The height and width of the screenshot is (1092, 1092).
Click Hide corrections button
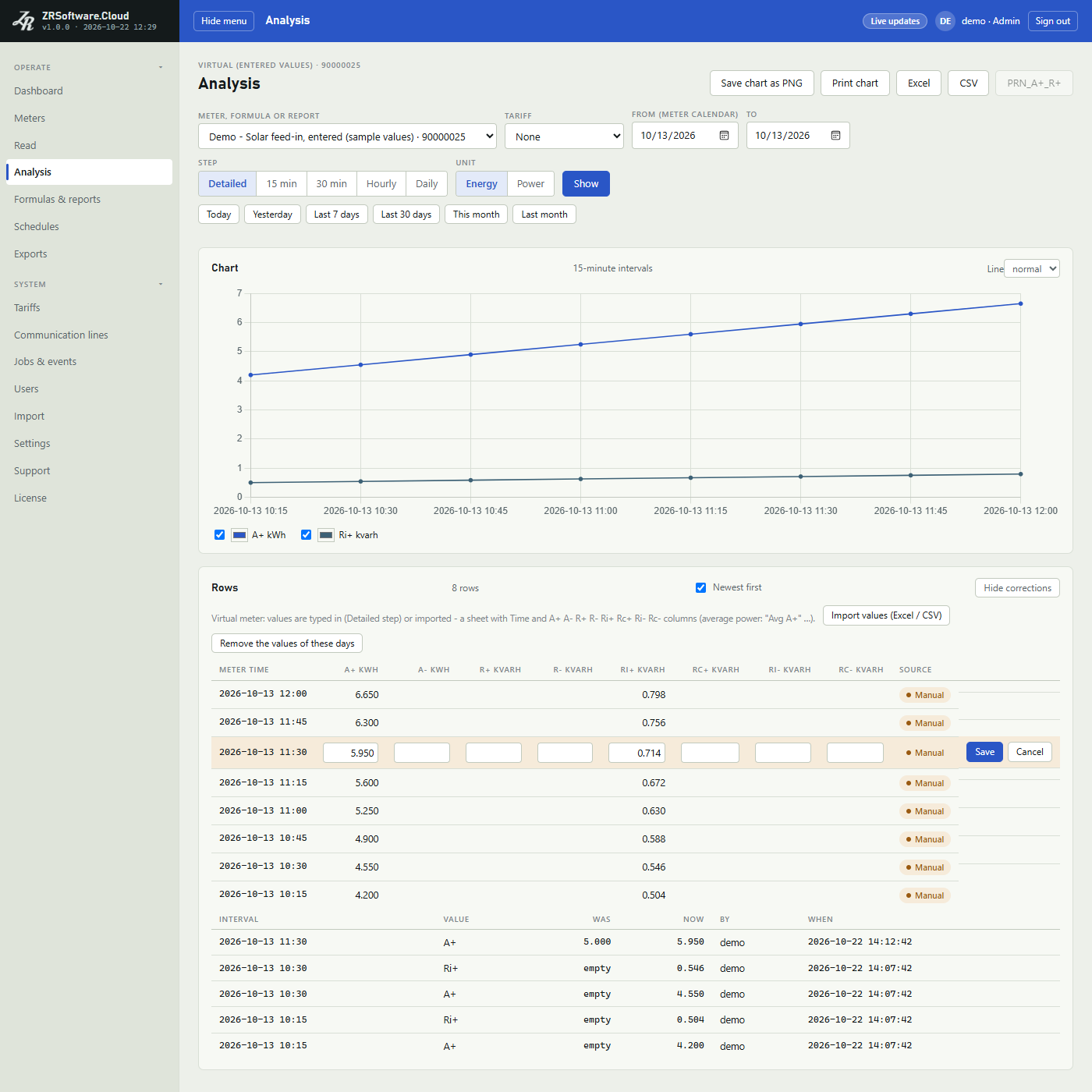(x=1017, y=588)
